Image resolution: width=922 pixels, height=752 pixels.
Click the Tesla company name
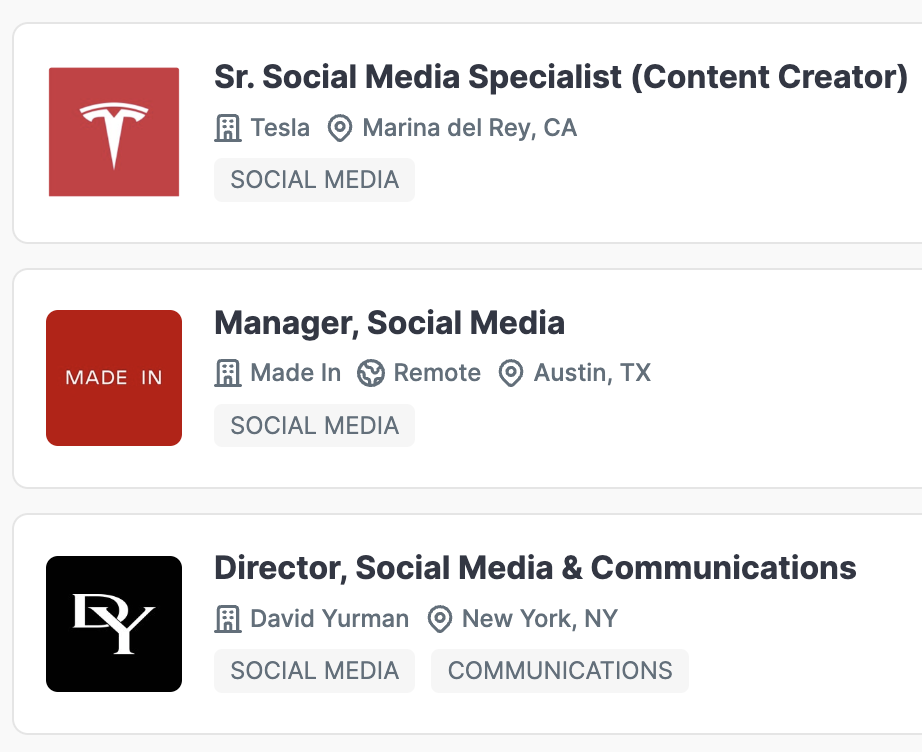tap(280, 128)
